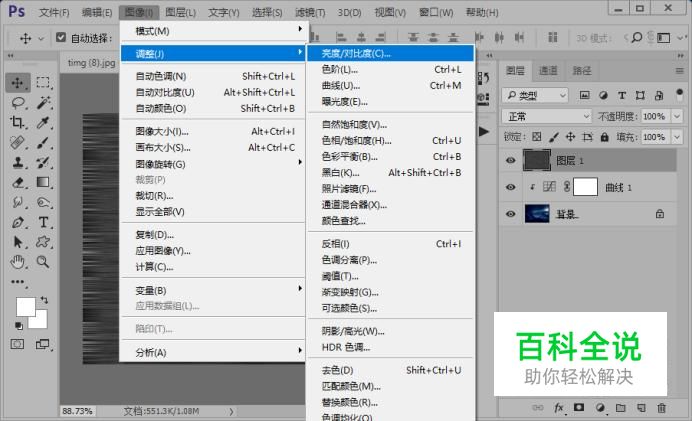Hide the 曲线 1 adjustment layer
The height and width of the screenshot is (421, 692).
(511, 187)
